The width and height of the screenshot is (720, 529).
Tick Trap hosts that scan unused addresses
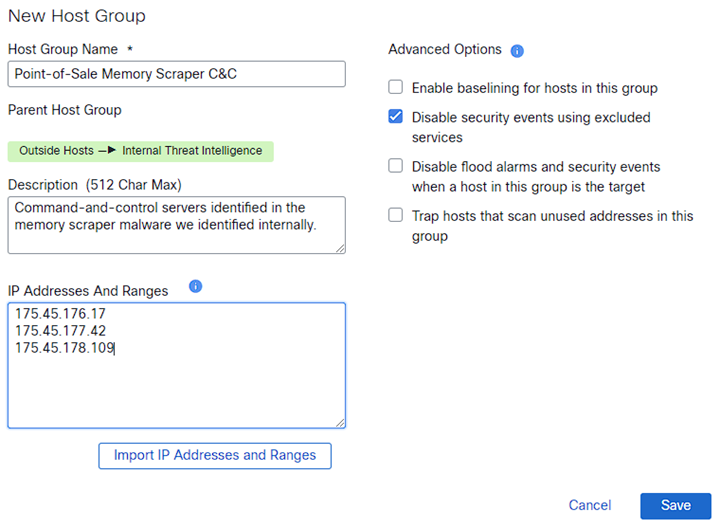(396, 215)
